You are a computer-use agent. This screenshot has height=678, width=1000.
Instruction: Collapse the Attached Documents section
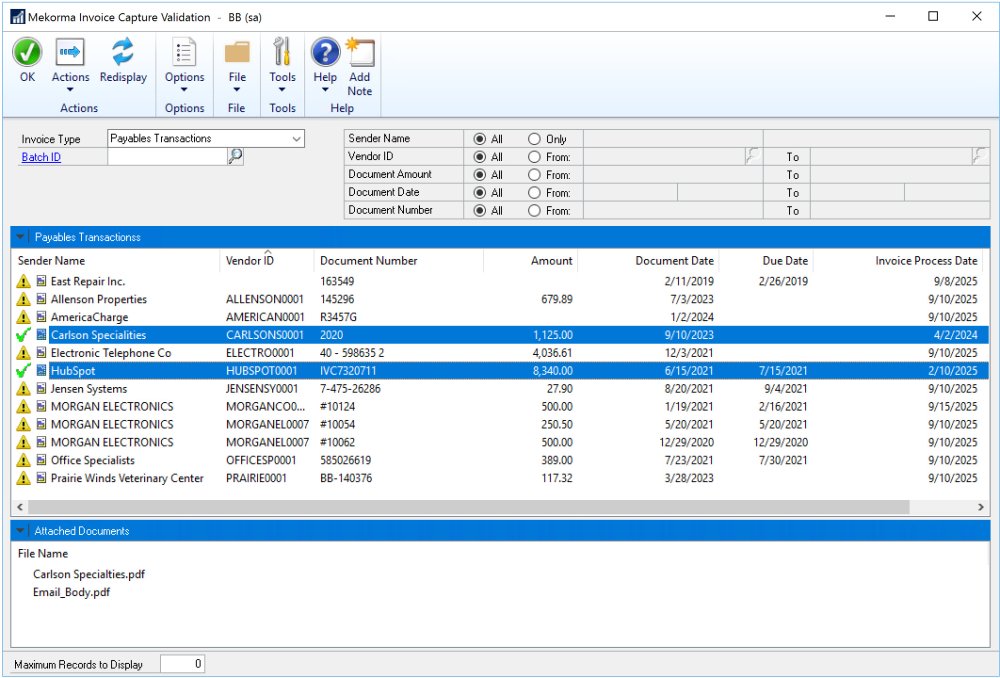21,531
